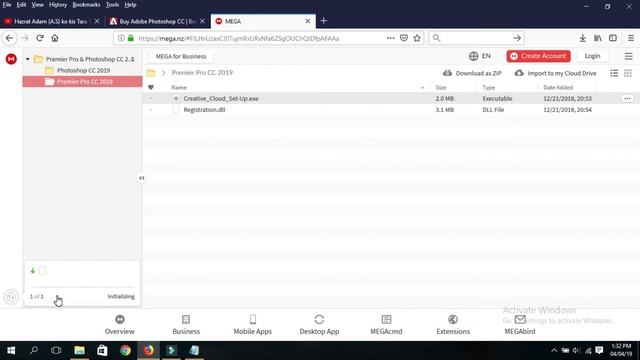Click Download as ZIP
640x360 pixels.
tap(472, 73)
